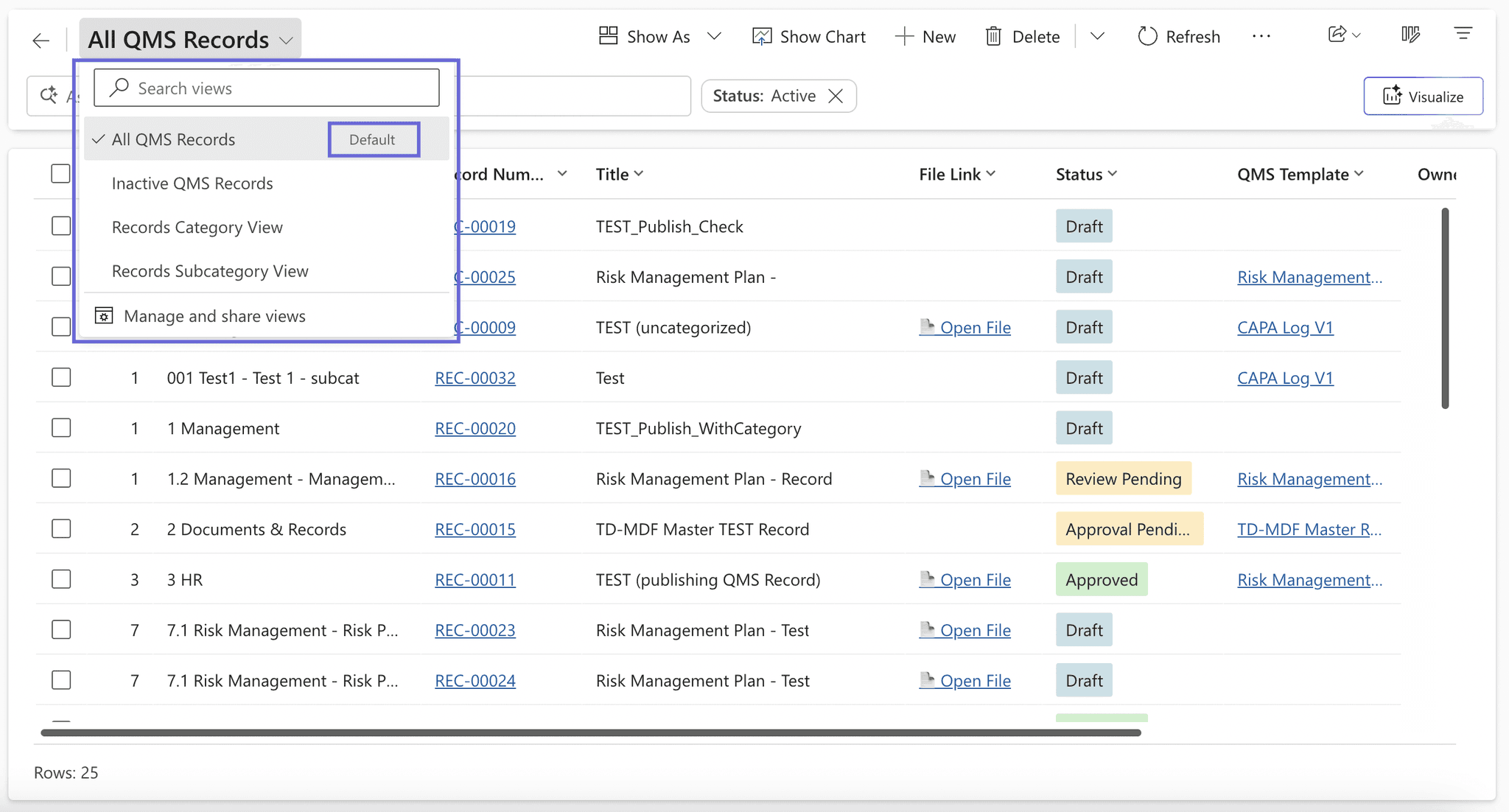Check the REC-00023 row checkbox
The height and width of the screenshot is (812, 1509).
(61, 629)
